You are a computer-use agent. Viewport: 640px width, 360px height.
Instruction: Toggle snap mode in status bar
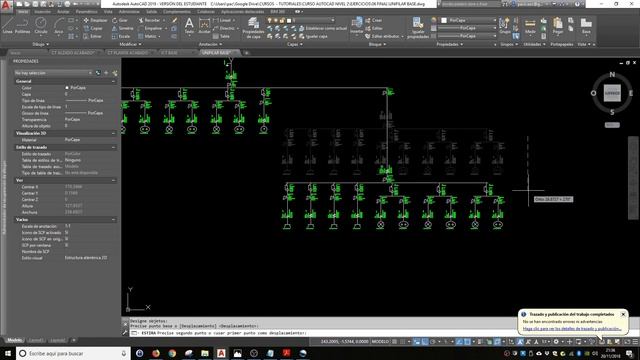point(402,342)
